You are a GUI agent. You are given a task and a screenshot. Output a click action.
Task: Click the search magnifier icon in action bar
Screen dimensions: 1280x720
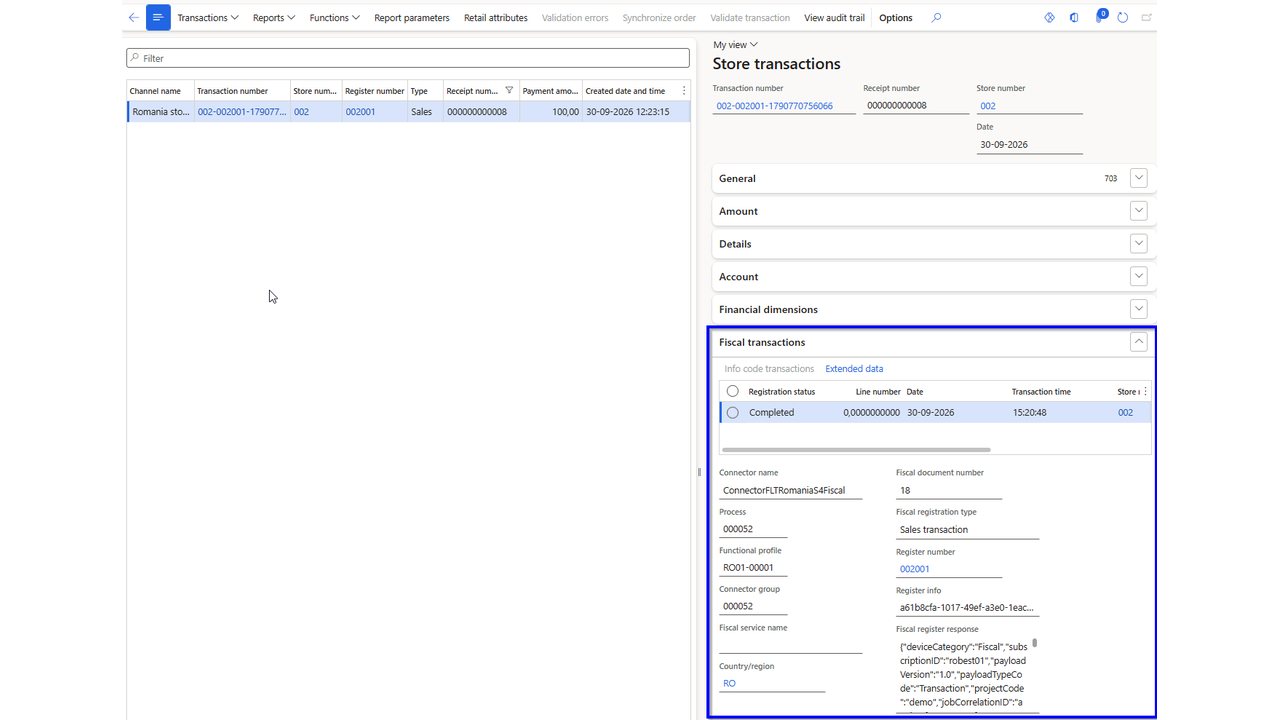936,18
